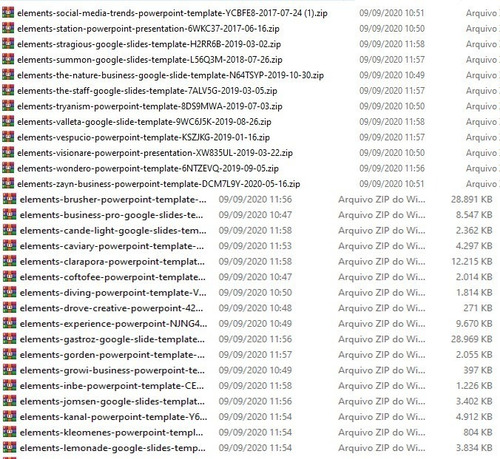Click the 271 KB size value
The width and height of the screenshot is (500, 459).
tap(478, 308)
